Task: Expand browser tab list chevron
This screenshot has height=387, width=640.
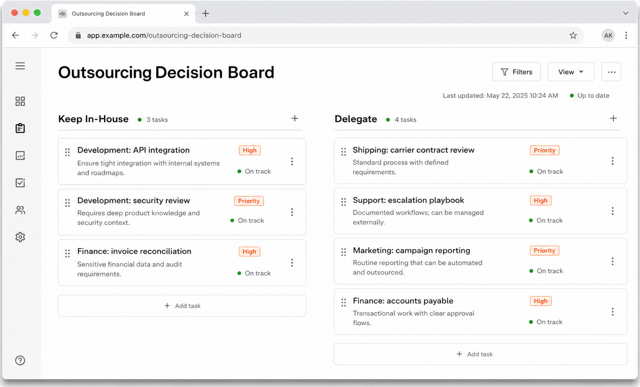Action: pos(625,13)
